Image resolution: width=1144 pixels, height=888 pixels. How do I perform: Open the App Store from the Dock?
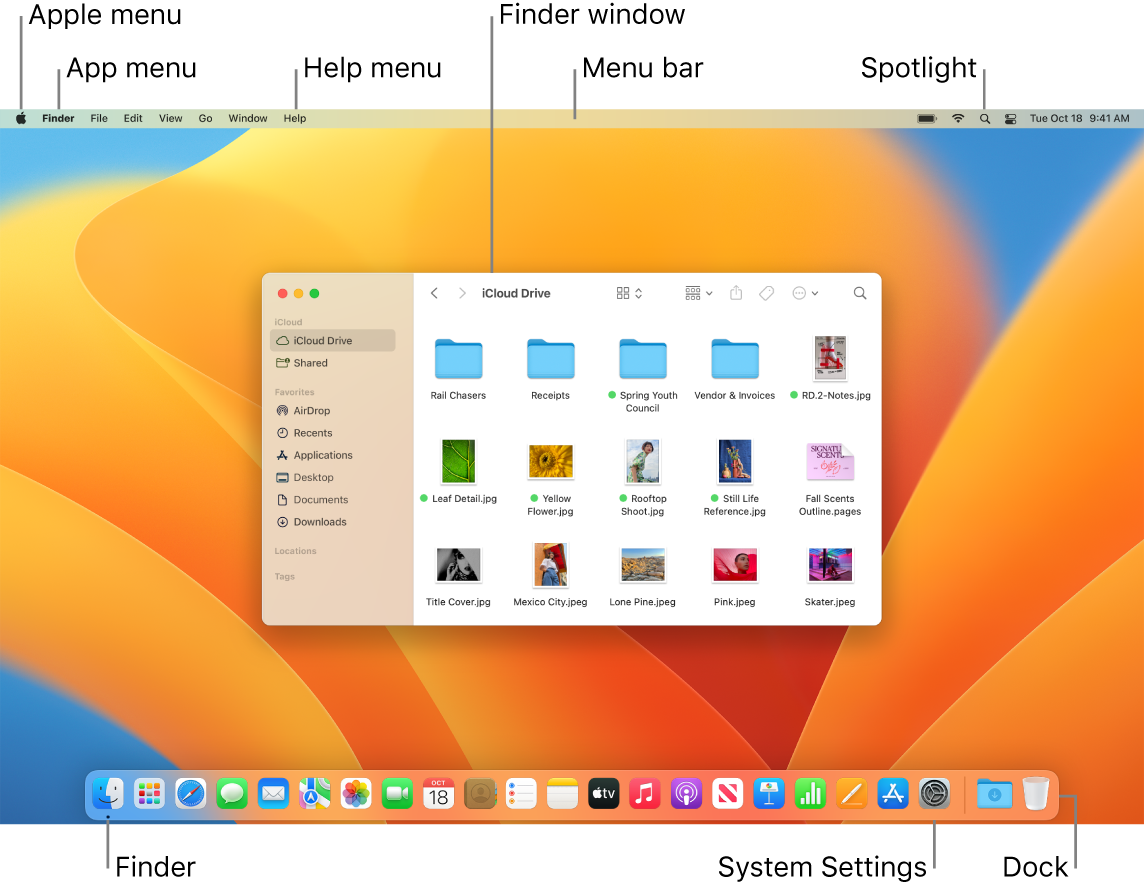[892, 793]
